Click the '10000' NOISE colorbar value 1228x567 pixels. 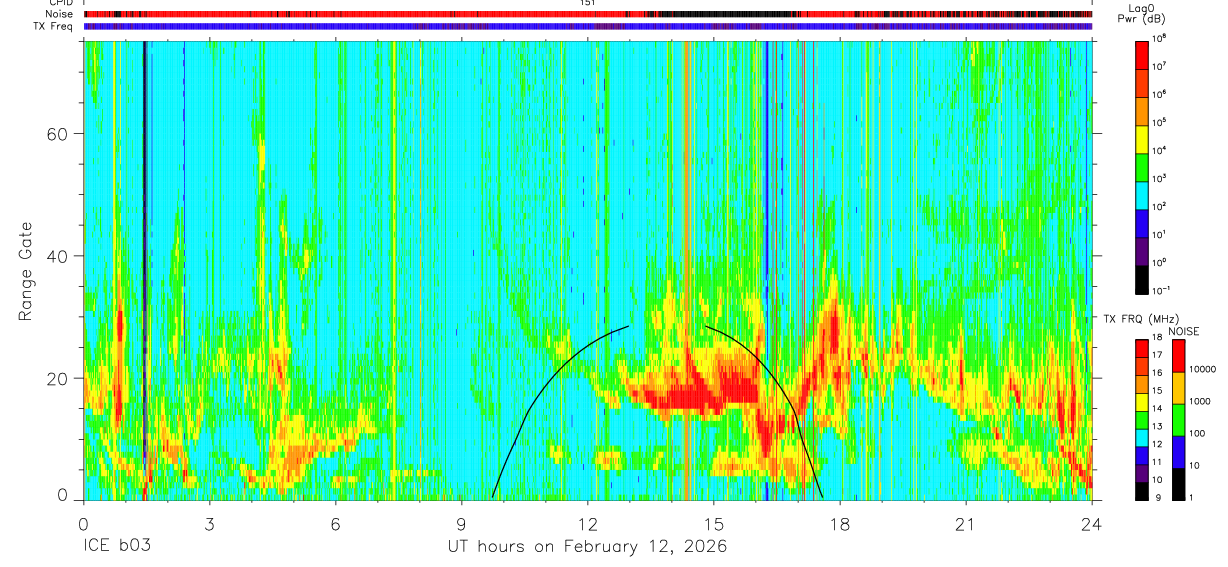coord(1201,370)
